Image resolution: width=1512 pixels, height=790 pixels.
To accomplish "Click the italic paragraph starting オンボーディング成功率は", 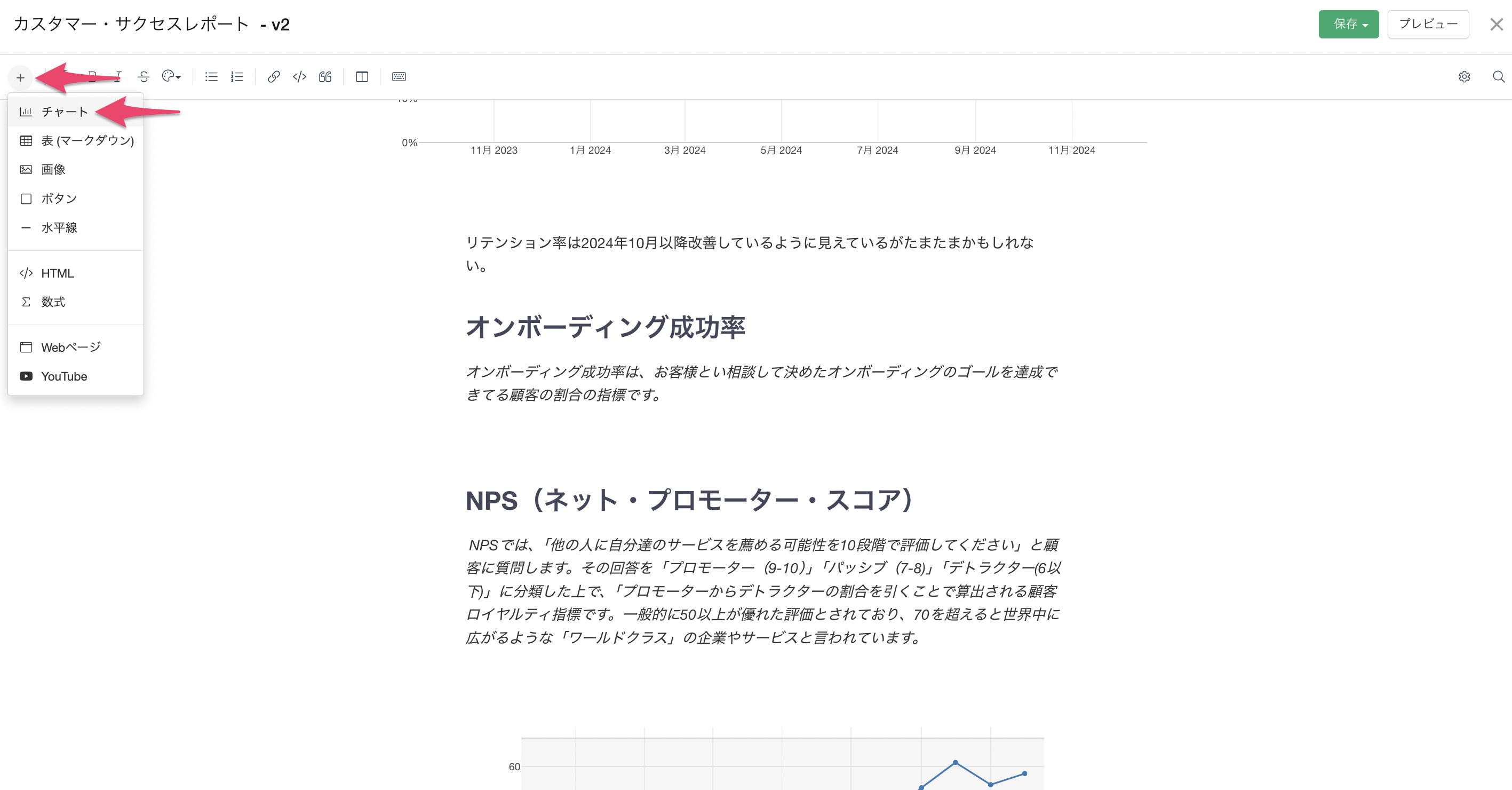I will [x=761, y=383].
